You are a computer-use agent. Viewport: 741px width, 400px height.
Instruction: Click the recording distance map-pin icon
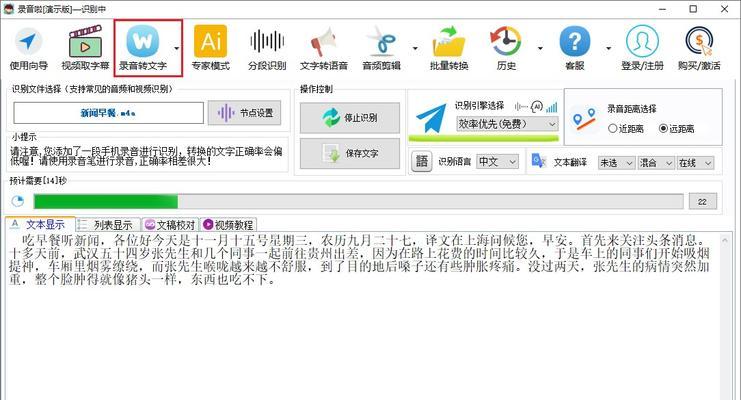coord(584,119)
